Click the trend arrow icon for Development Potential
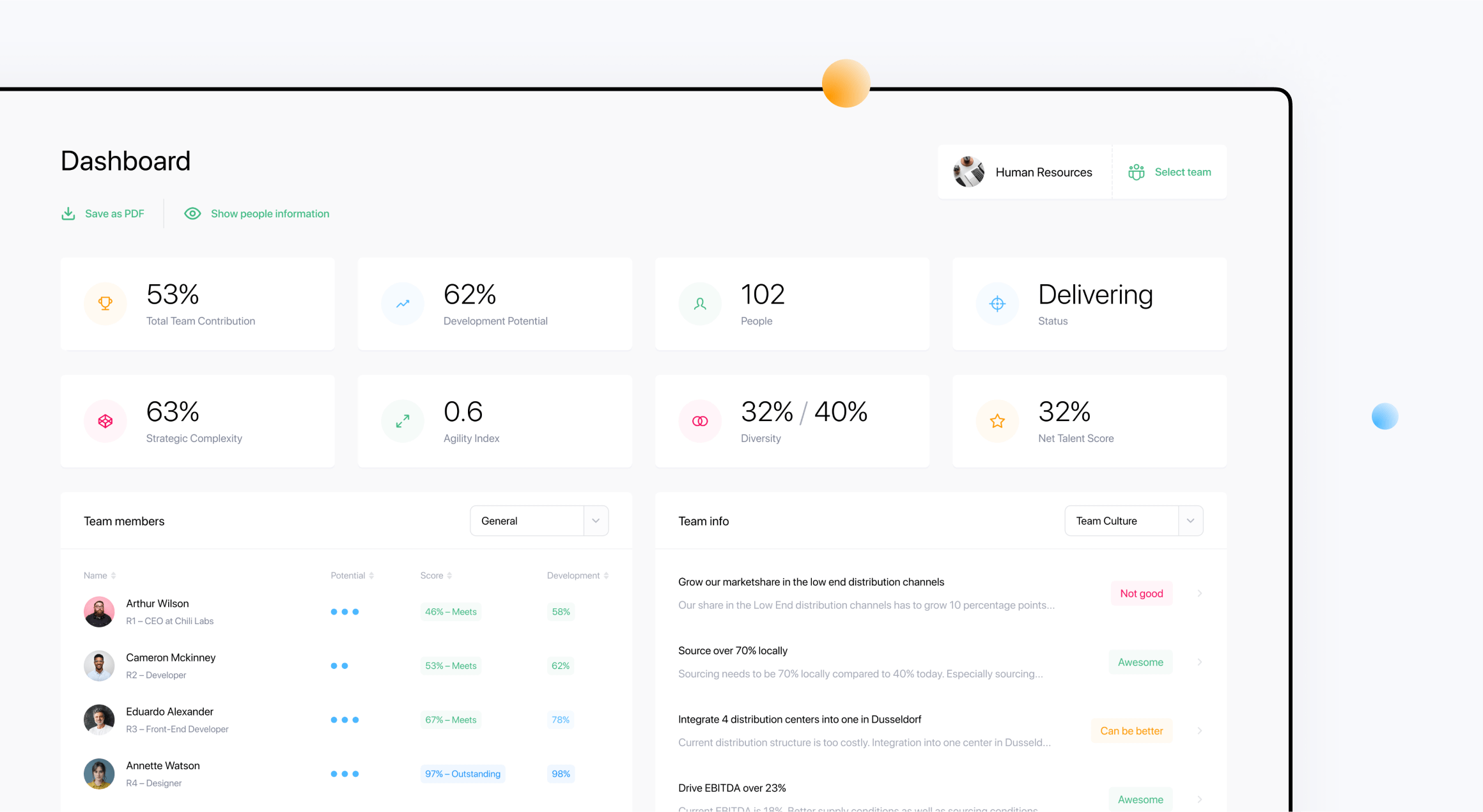The image size is (1483, 812). click(x=403, y=303)
